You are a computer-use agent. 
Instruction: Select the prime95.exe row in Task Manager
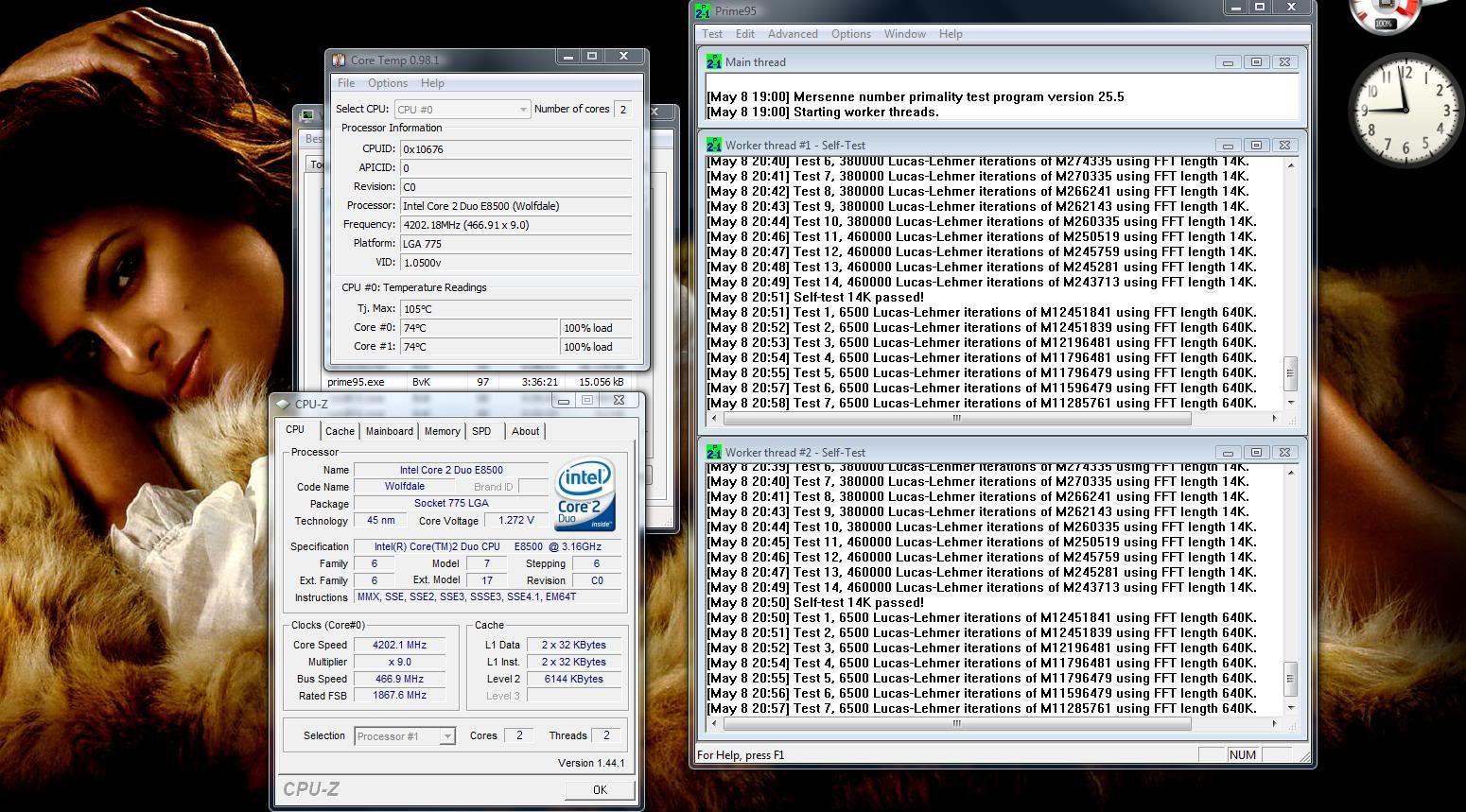click(x=478, y=382)
